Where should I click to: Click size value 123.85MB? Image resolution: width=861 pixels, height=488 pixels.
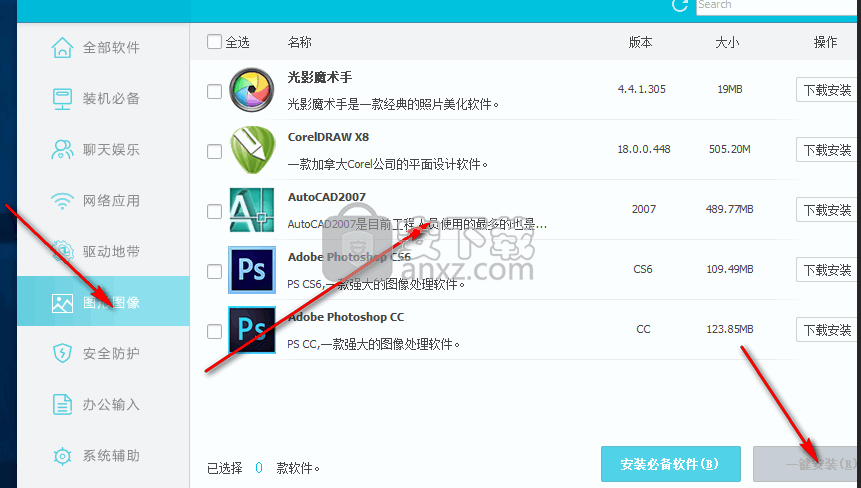(729, 329)
